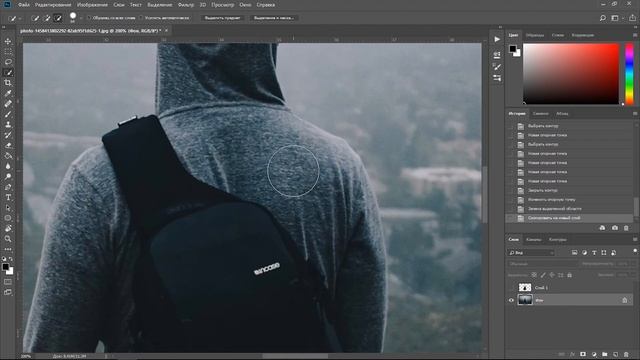
Task: Select the Crop tool
Action: [8, 83]
